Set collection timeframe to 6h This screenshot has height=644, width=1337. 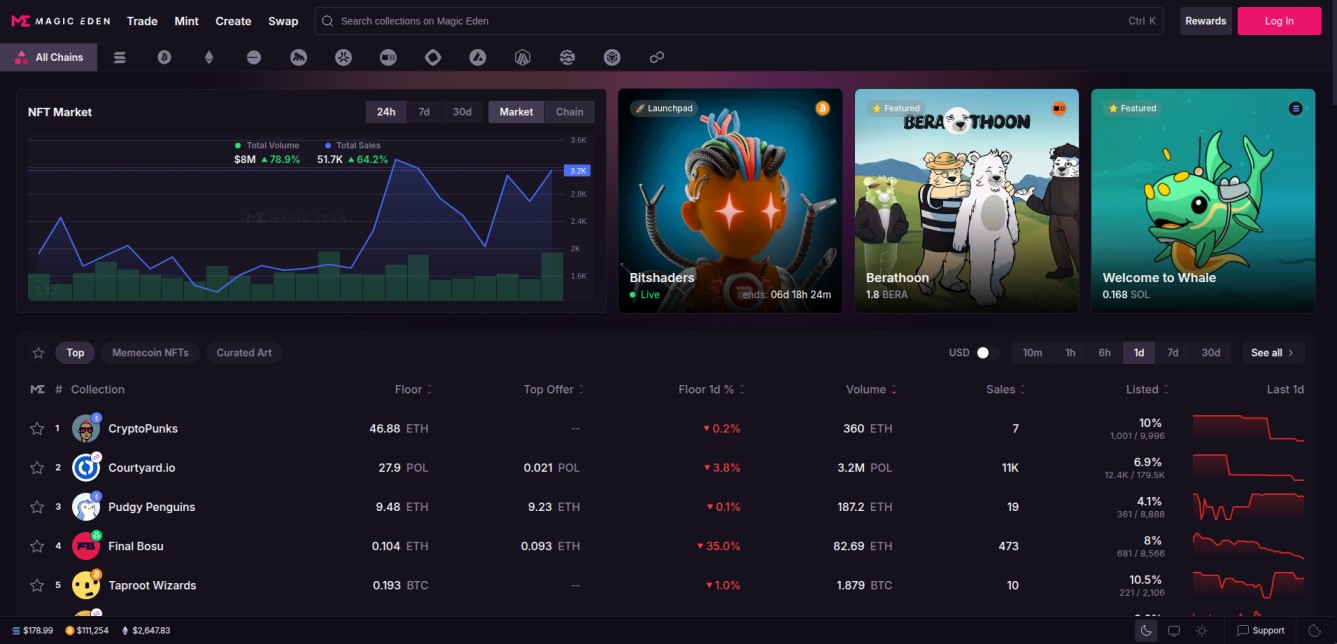[x=1104, y=353]
